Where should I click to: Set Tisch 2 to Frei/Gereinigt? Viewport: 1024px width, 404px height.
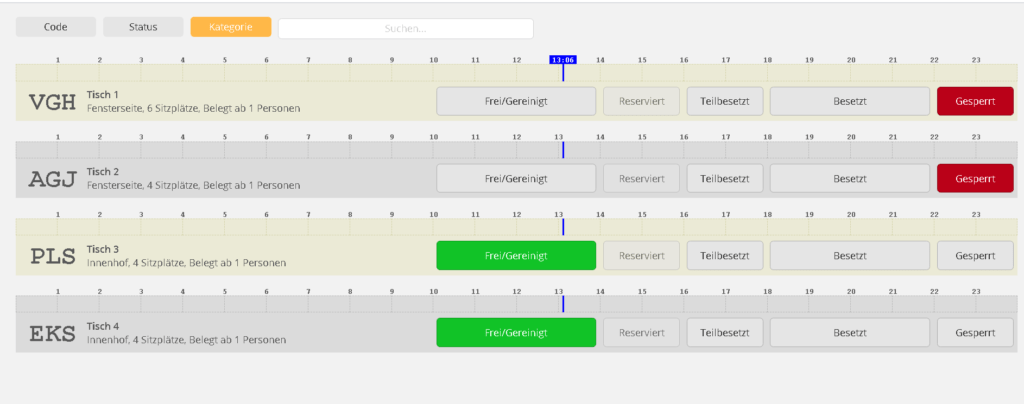(x=516, y=178)
